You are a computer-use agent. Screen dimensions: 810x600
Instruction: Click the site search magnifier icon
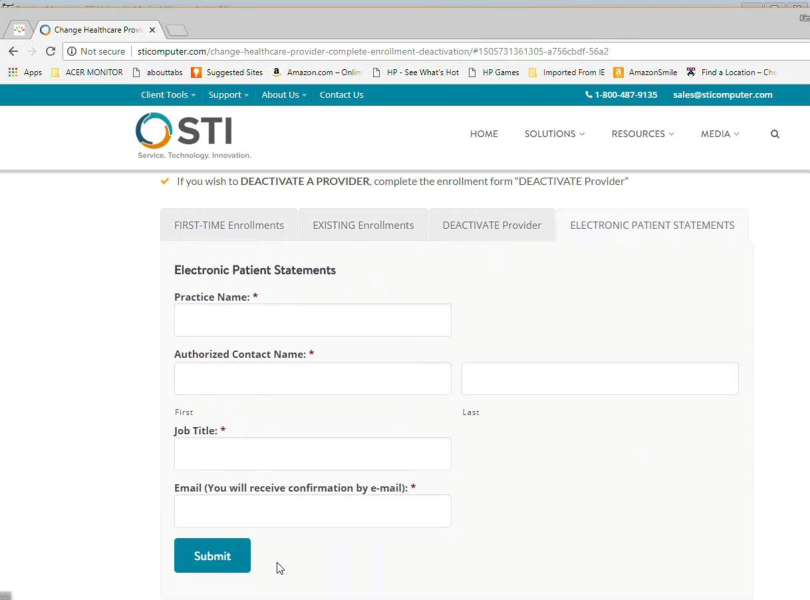point(775,134)
